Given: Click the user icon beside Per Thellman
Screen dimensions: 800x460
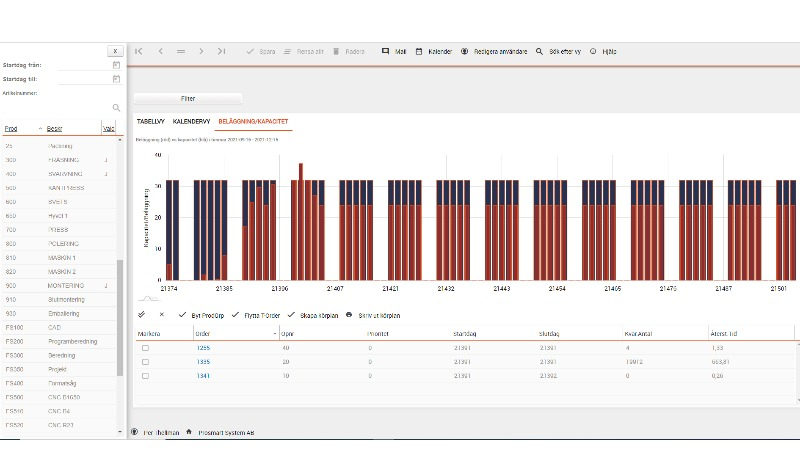Looking at the screenshot, I should point(135,432).
